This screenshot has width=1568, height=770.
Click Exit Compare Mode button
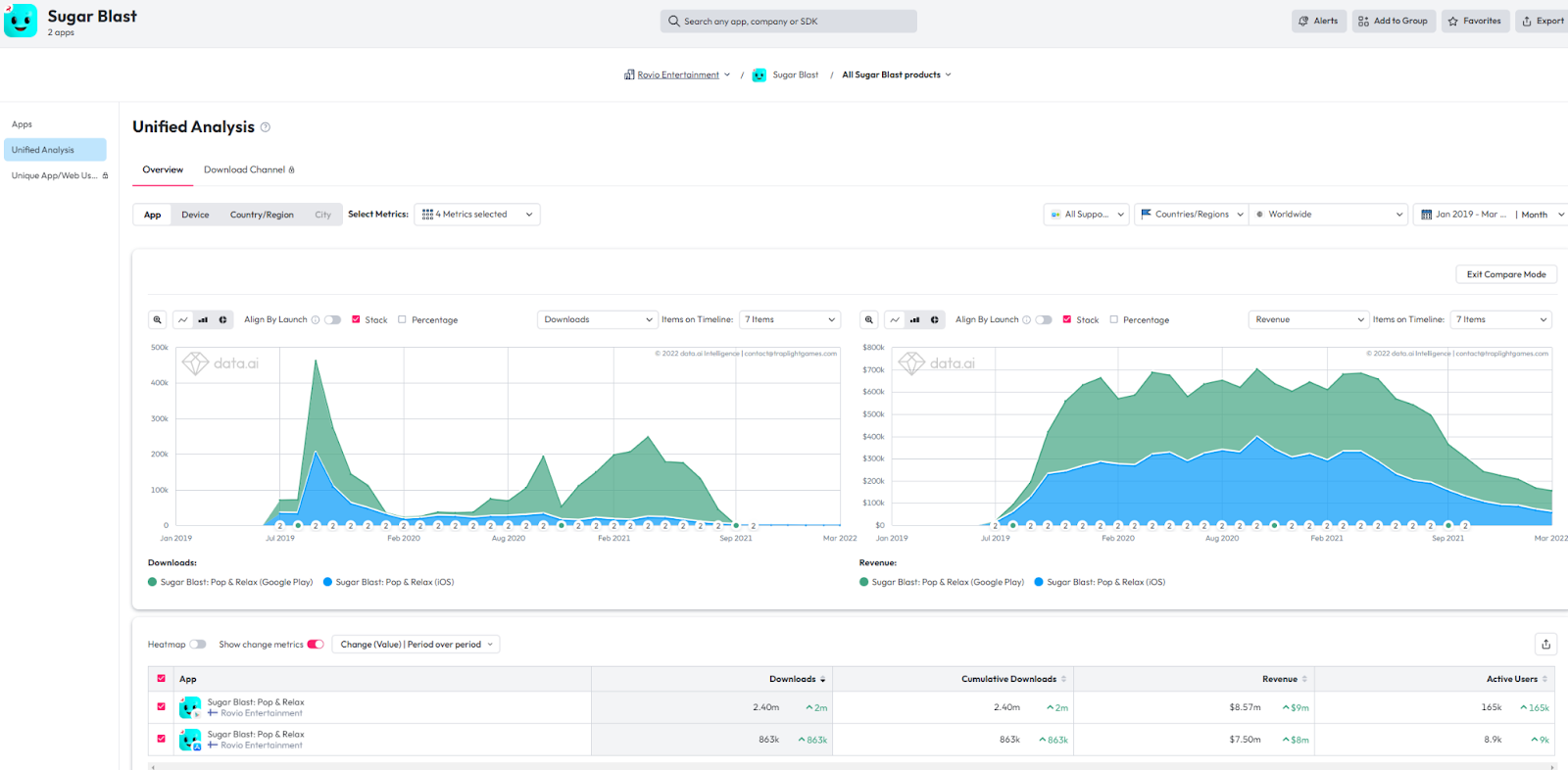coord(1506,274)
